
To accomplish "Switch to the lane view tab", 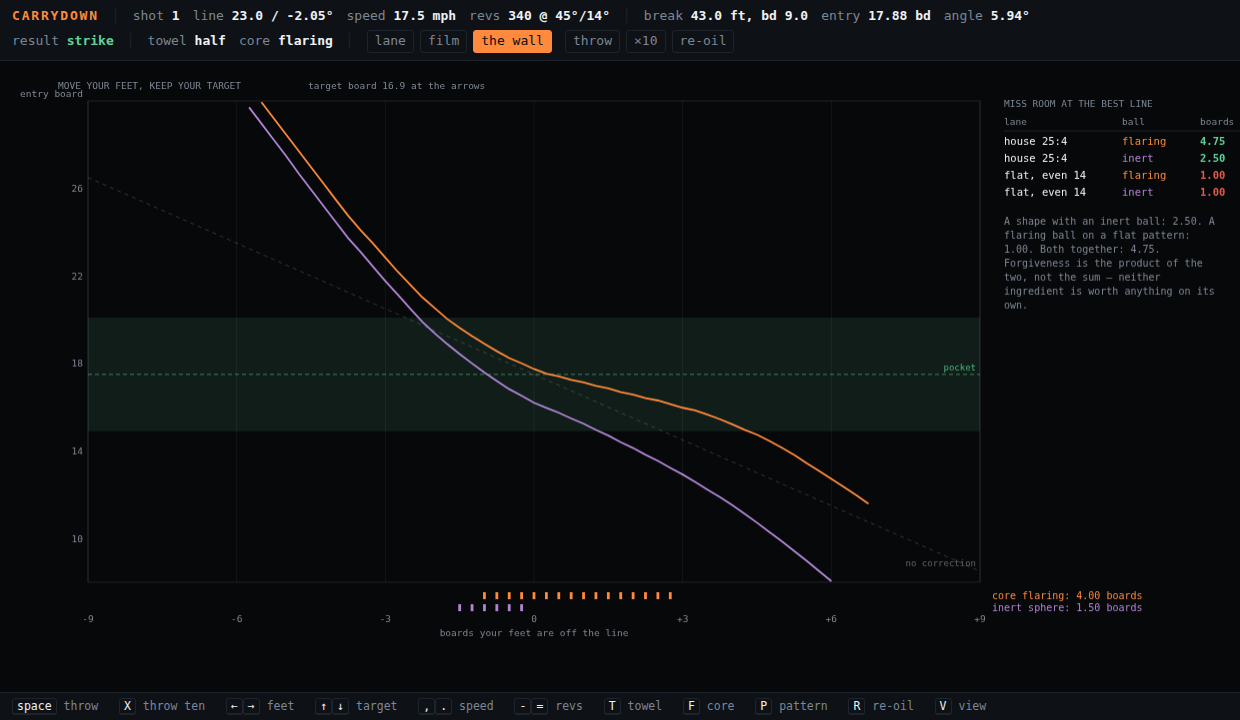I will [390, 41].
